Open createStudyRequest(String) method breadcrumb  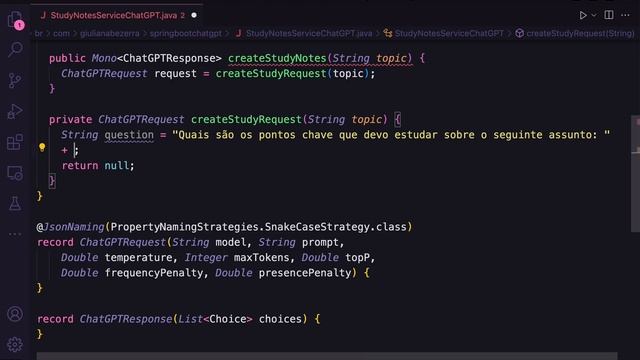(x=575, y=33)
